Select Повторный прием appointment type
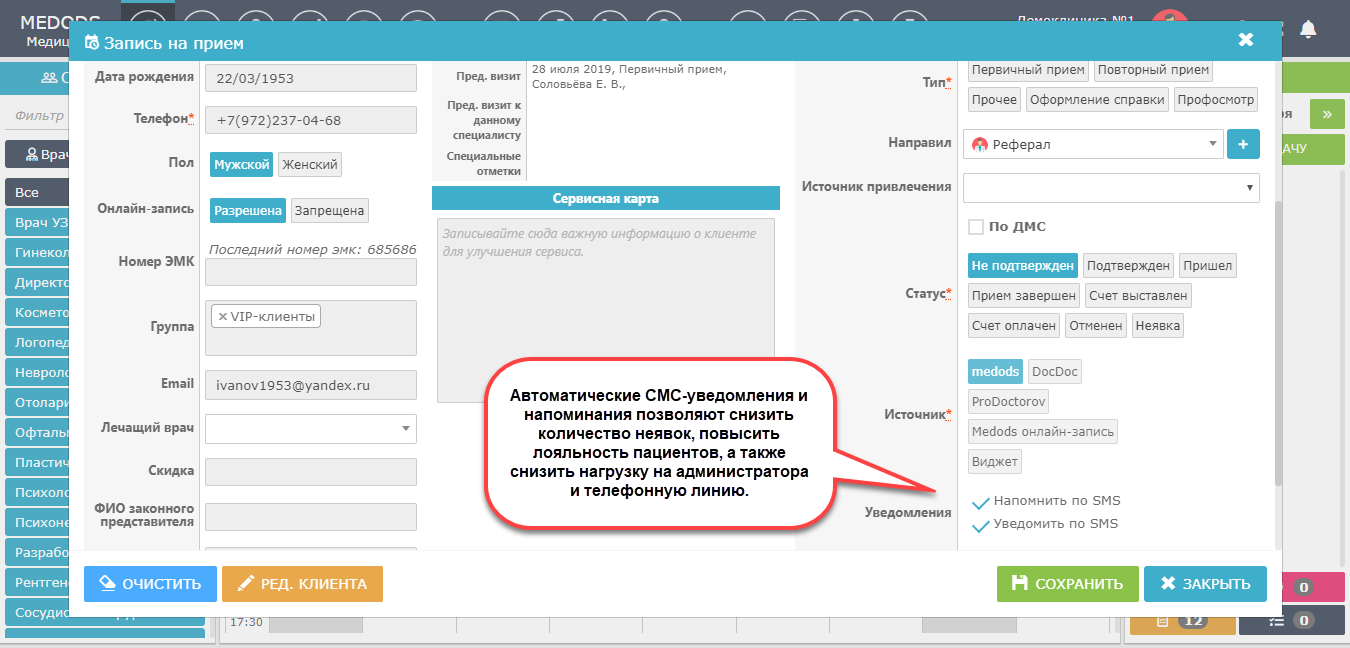This screenshot has height=648, width=1350. [x=1152, y=70]
